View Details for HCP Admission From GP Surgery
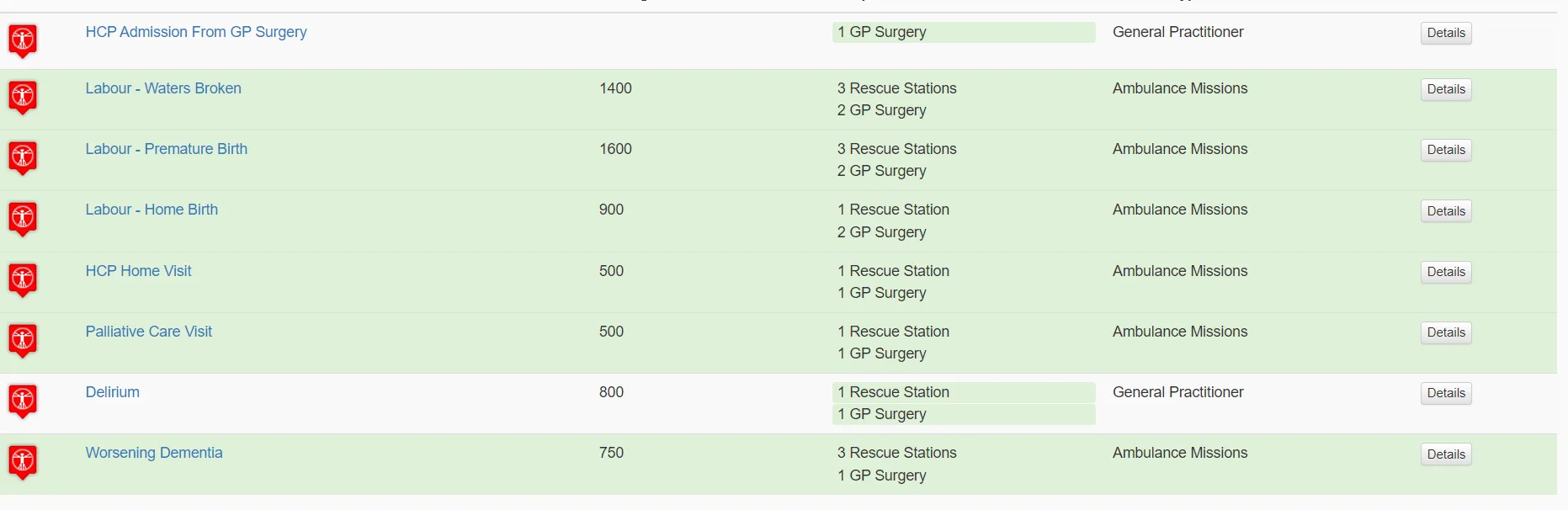This screenshot has width=1568, height=510. click(x=1446, y=33)
